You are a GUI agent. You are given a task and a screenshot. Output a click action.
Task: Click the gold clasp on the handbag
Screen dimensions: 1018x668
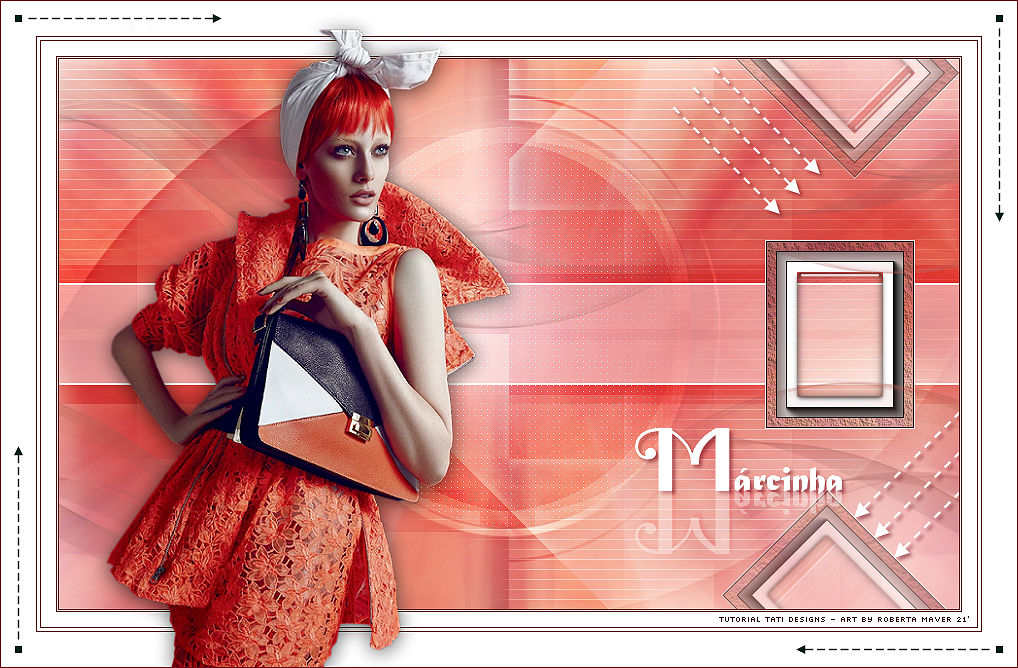pyautogui.click(x=361, y=428)
